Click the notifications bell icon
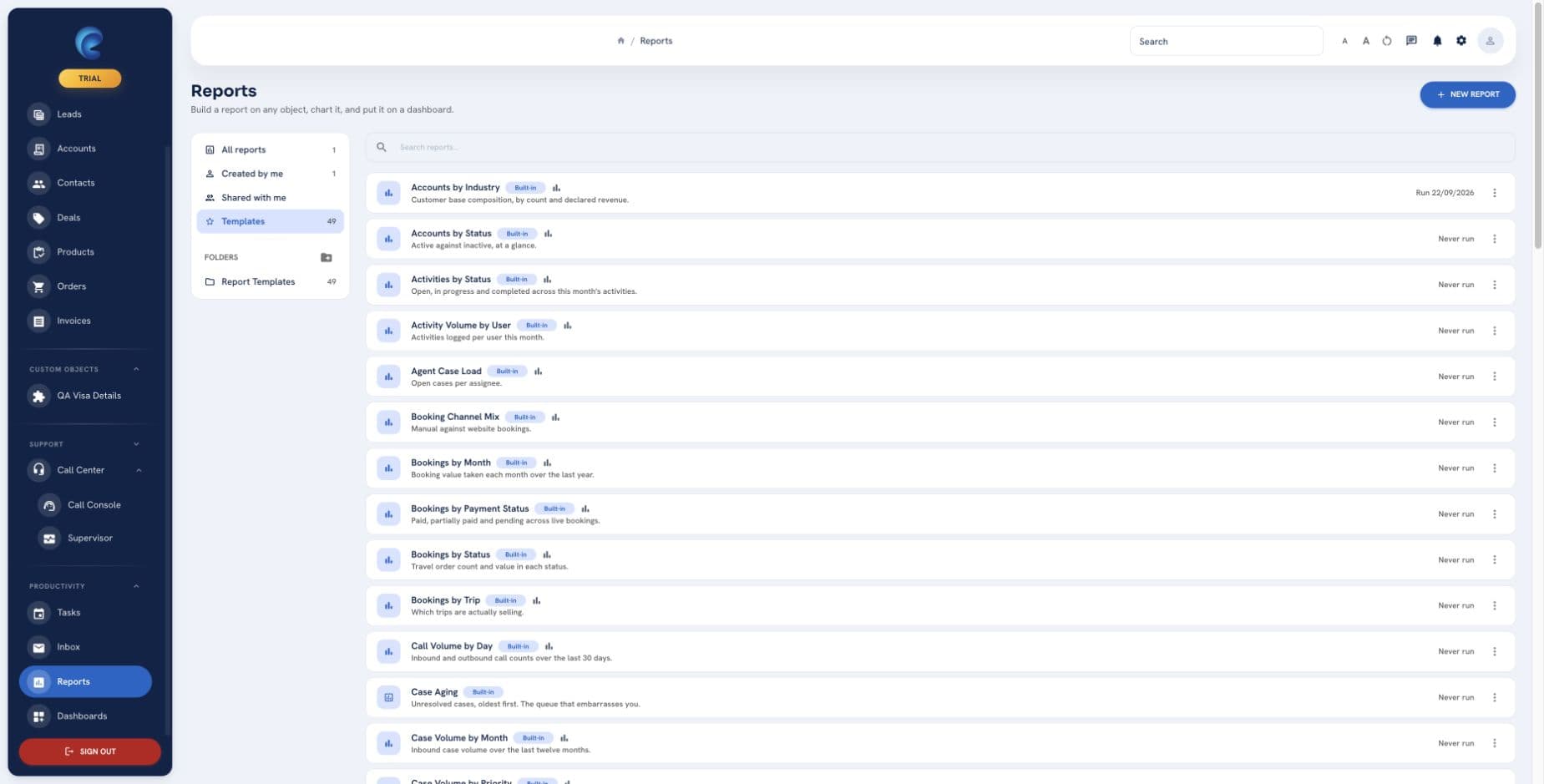 (x=1437, y=41)
